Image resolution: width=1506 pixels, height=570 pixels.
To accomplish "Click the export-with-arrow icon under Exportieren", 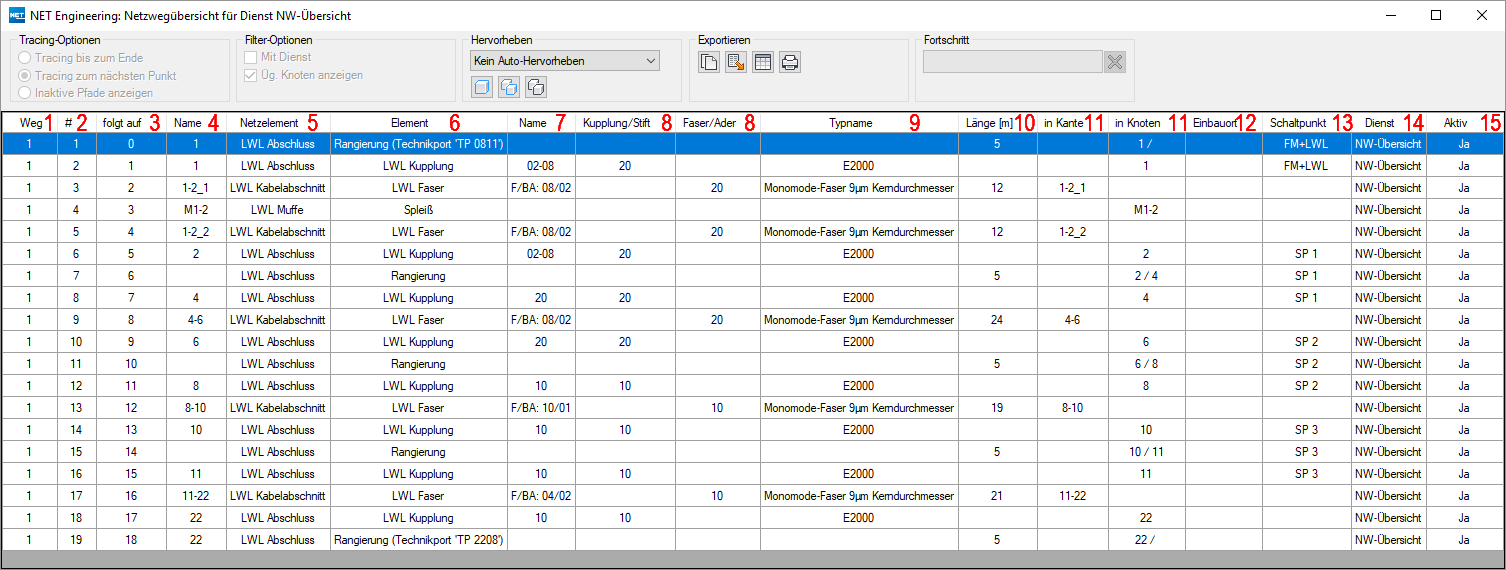I will point(735,62).
